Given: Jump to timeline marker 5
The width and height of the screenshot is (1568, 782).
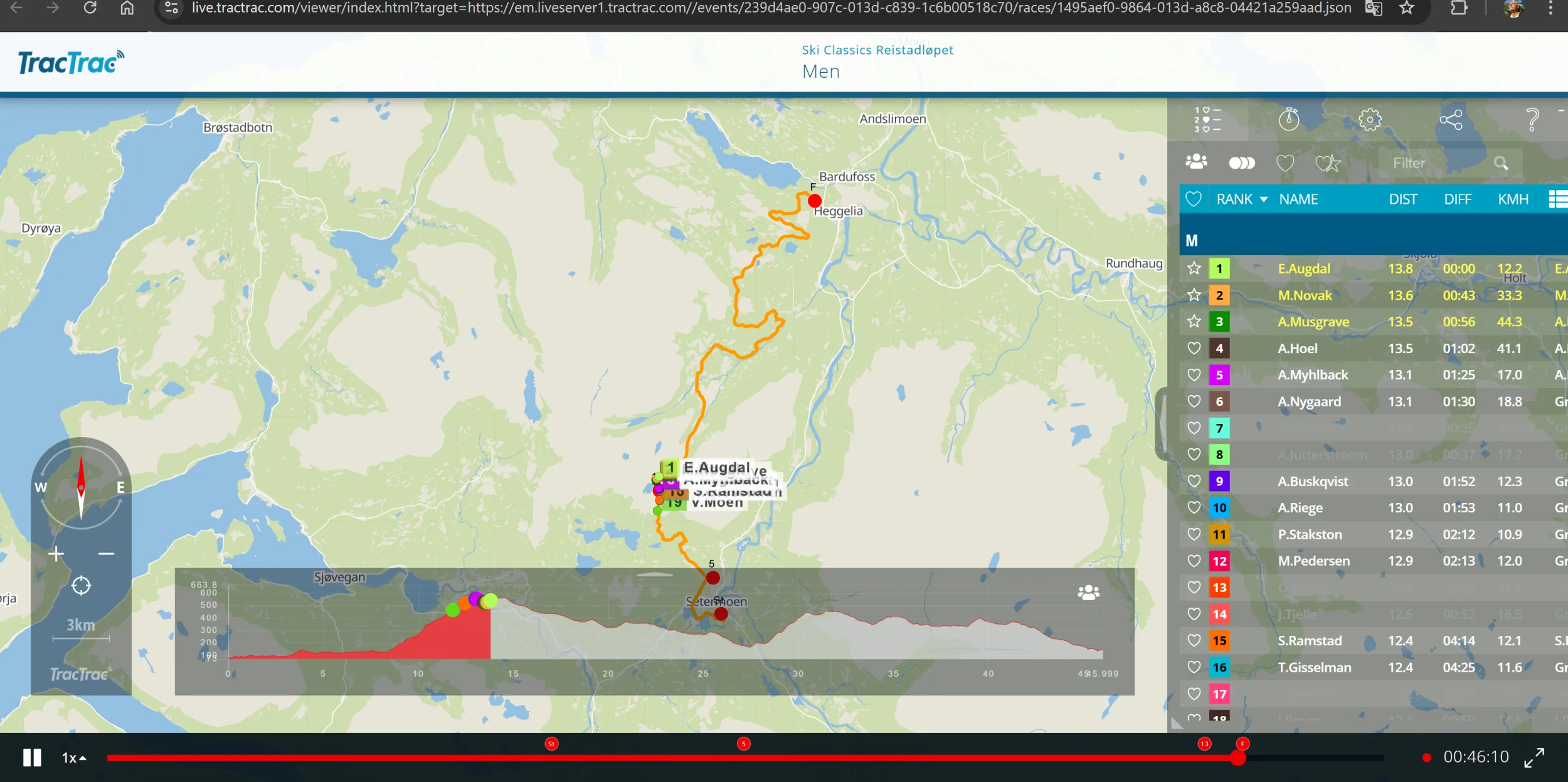Looking at the screenshot, I should pos(743,744).
